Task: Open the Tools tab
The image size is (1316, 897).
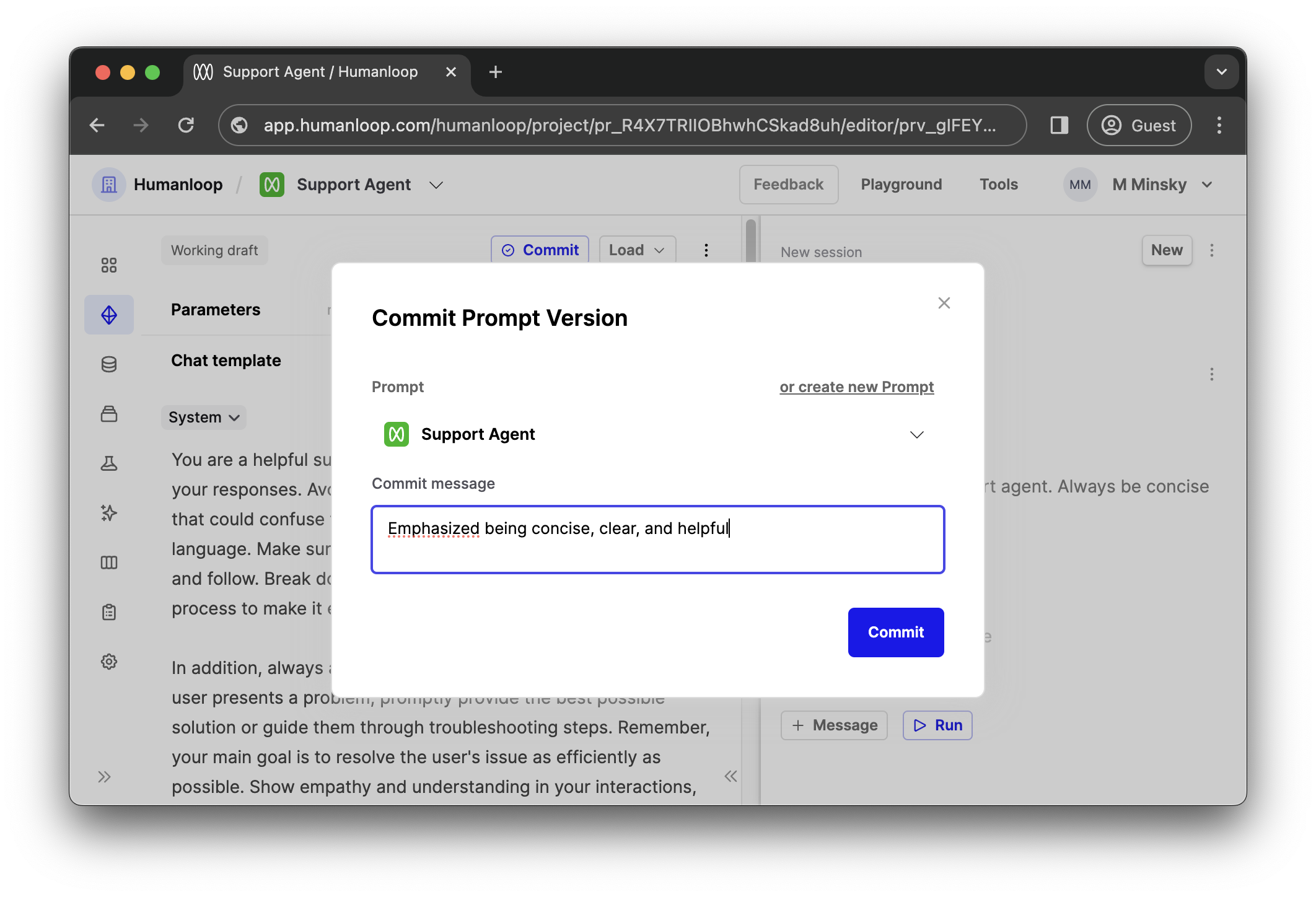Action: (x=998, y=185)
